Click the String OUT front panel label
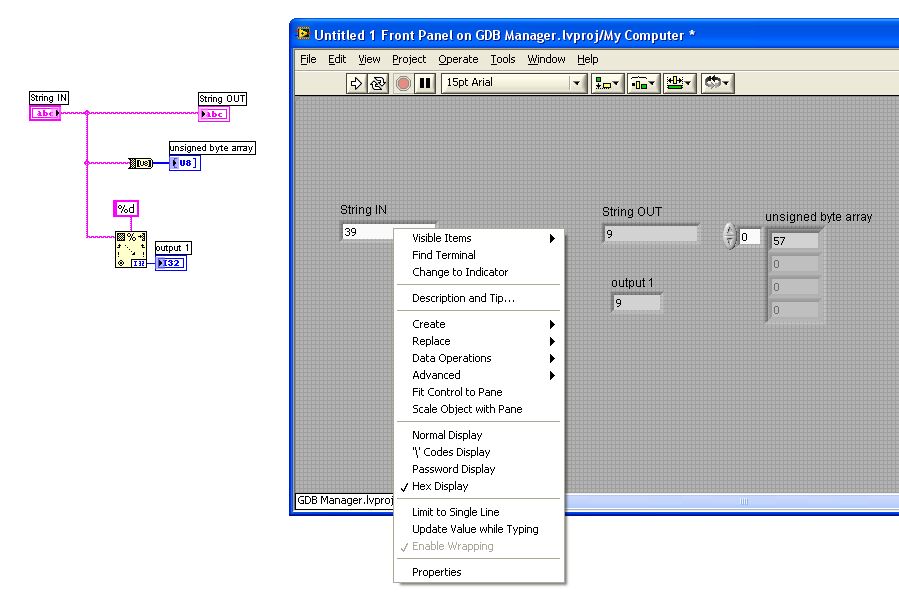Screen dimensions: 899x607 coord(632,212)
